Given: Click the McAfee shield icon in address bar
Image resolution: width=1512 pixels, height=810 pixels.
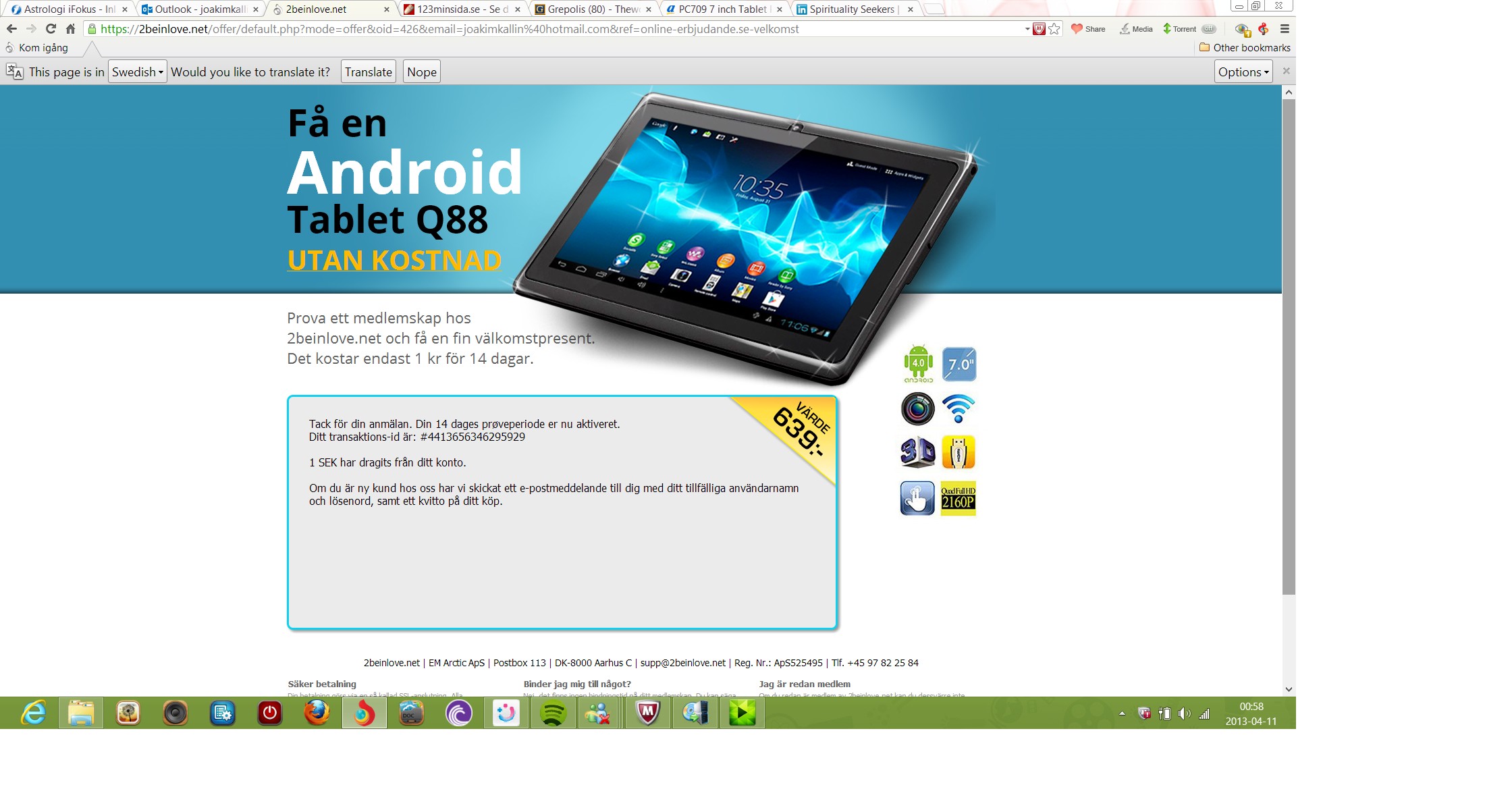Looking at the screenshot, I should (1039, 29).
